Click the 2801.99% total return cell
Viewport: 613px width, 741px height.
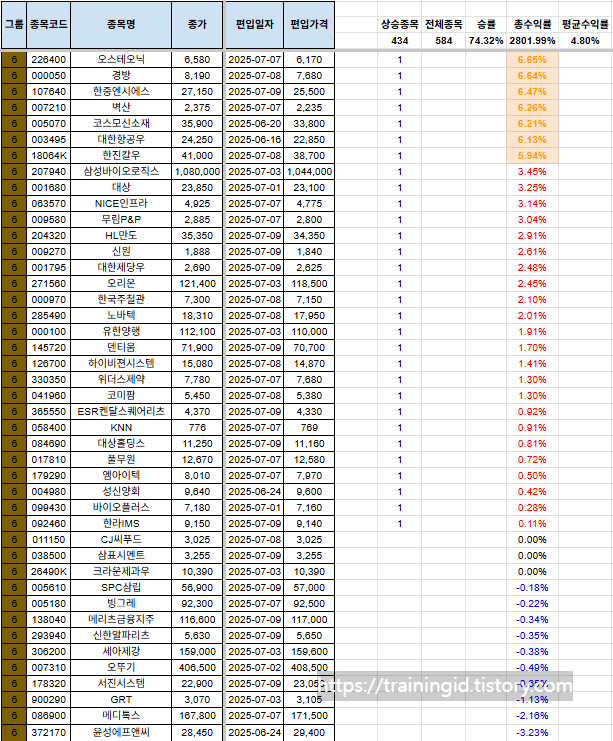(532, 41)
